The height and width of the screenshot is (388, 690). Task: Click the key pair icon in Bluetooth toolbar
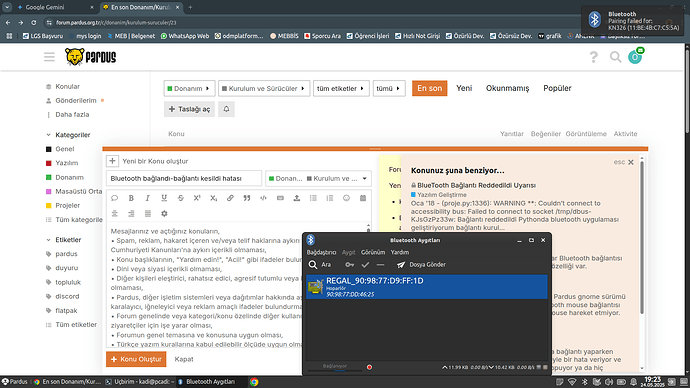pyautogui.click(x=349, y=265)
